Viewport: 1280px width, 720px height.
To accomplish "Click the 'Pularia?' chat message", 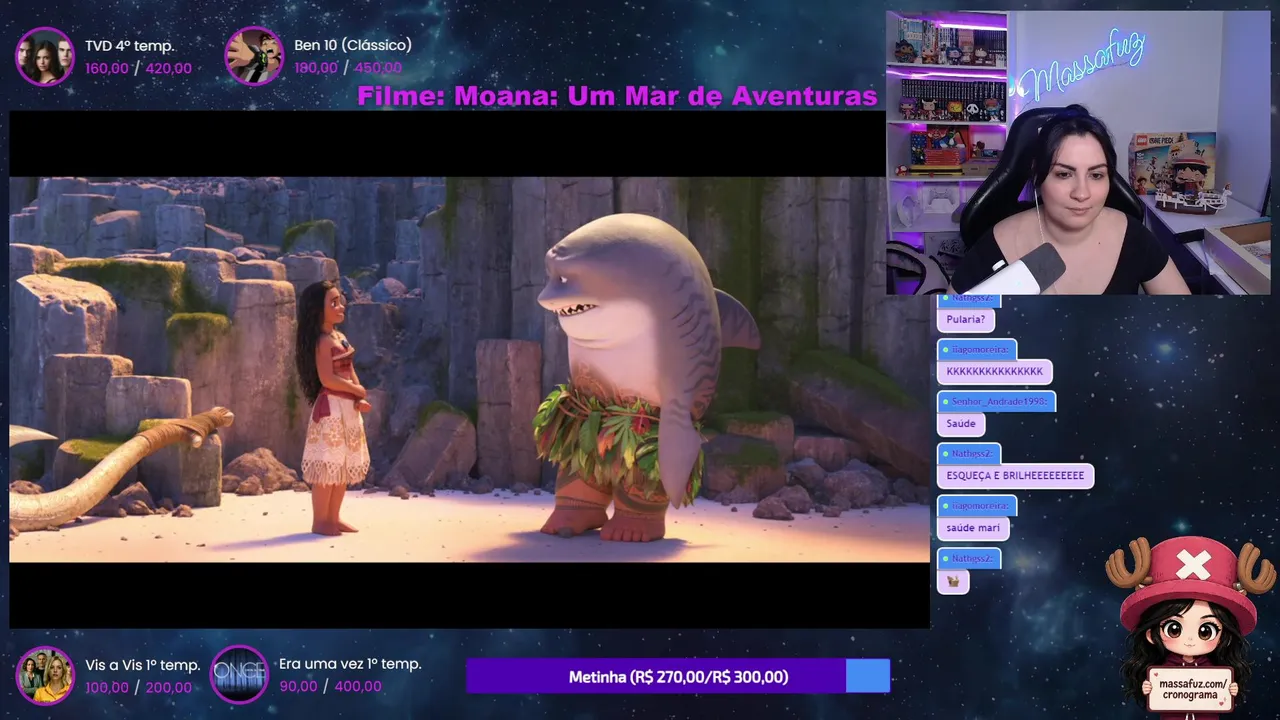I will 965,319.
